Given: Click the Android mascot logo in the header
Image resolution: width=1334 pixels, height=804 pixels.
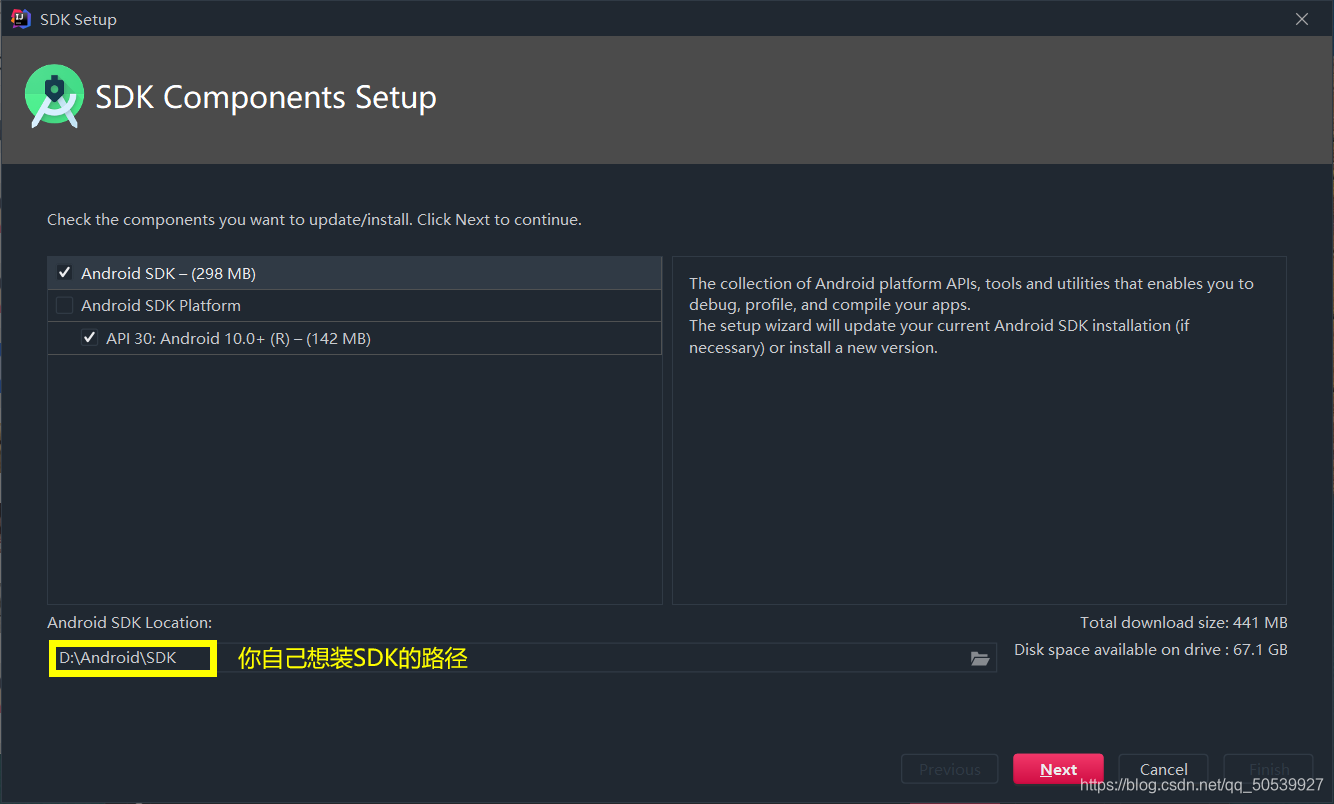Looking at the screenshot, I should pos(53,97).
